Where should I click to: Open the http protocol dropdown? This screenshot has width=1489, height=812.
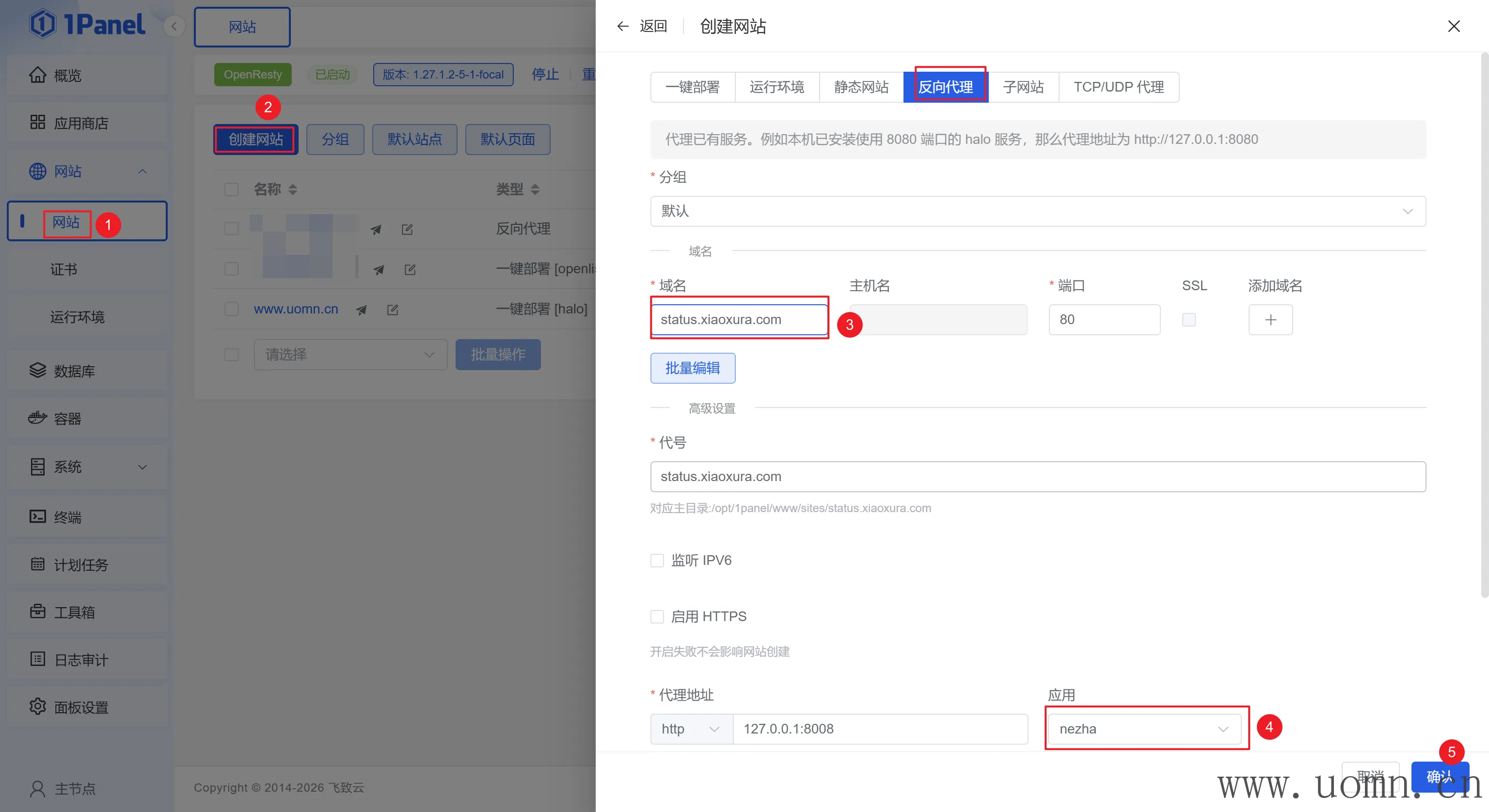pos(691,729)
